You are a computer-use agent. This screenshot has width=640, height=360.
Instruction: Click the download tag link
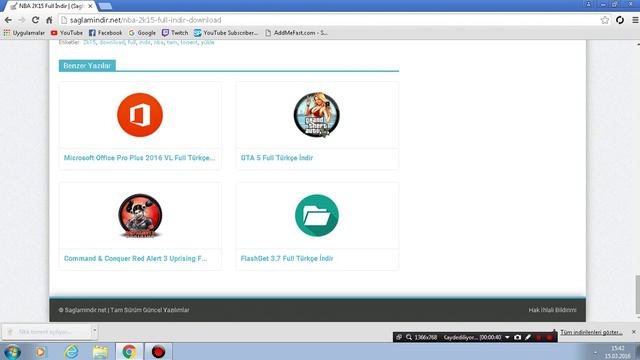point(112,42)
